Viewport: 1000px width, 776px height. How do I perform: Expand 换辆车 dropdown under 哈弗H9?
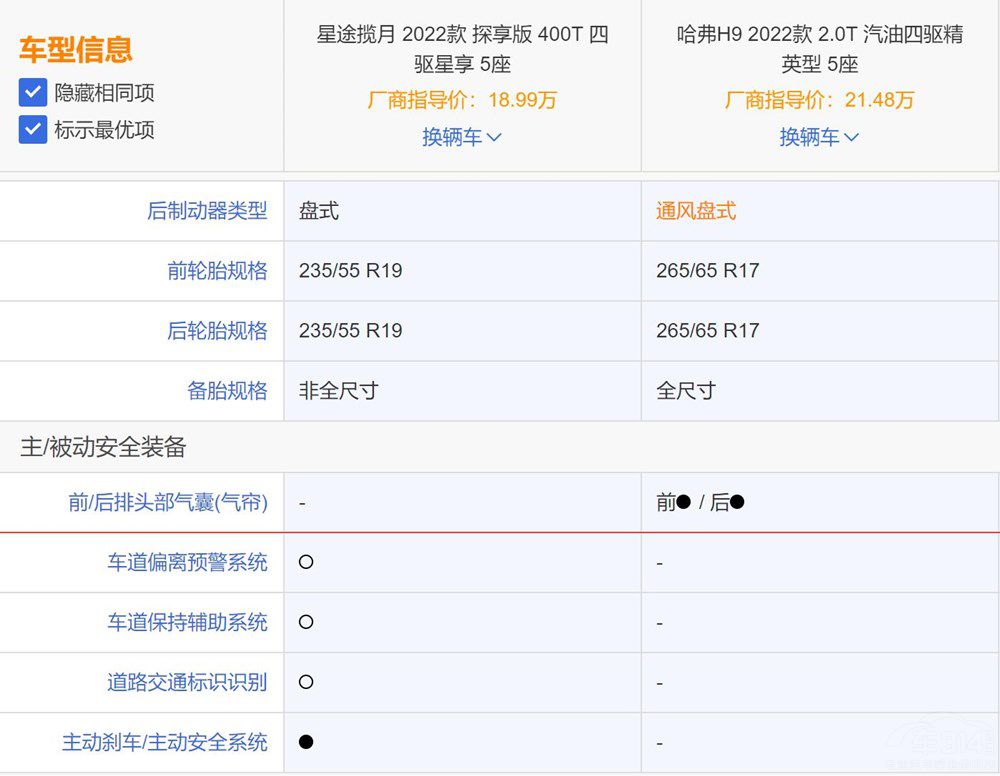(x=819, y=137)
